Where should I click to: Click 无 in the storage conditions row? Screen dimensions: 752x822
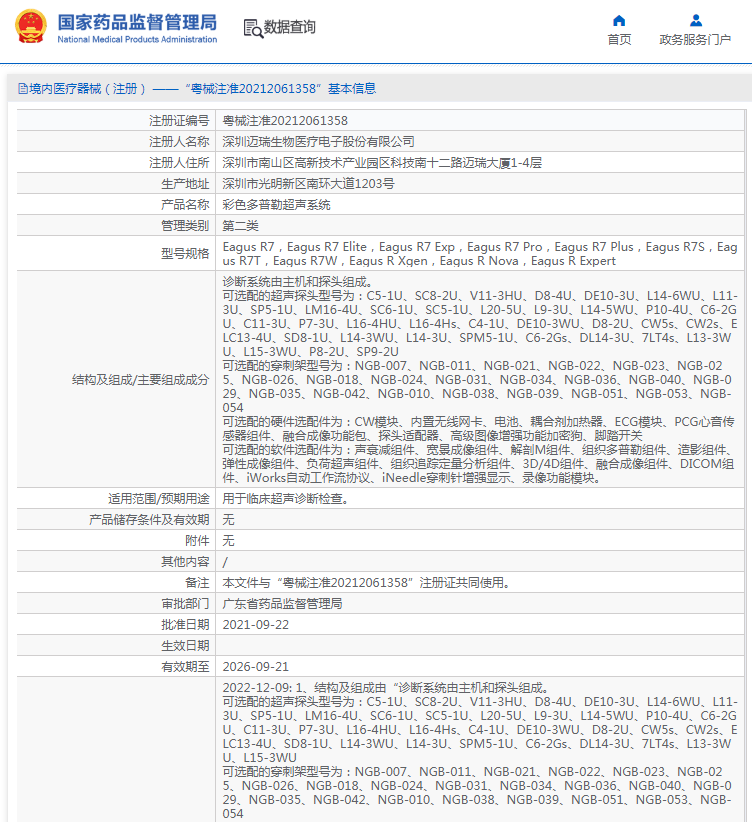pos(228,520)
